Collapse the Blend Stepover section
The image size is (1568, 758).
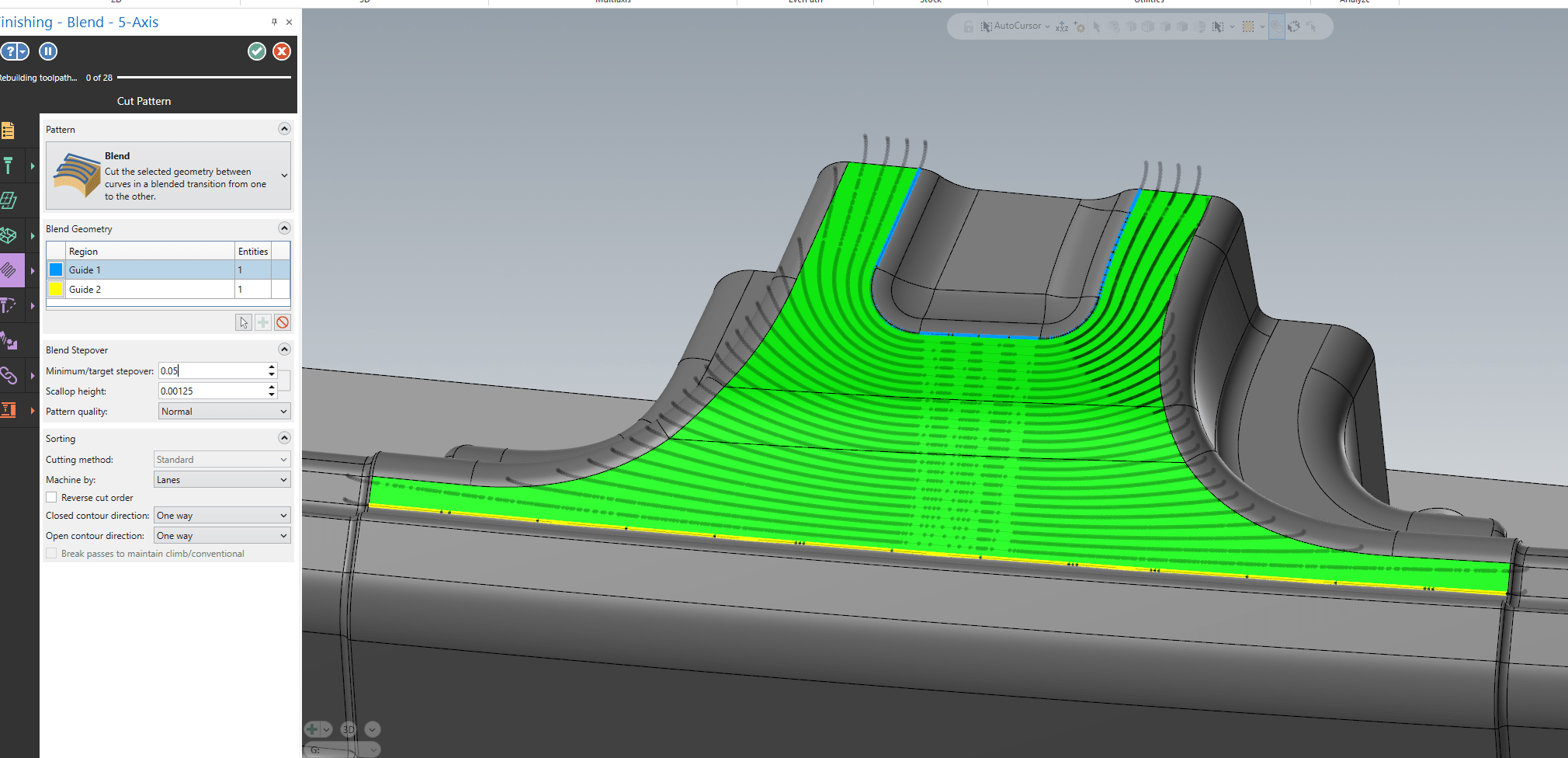284,349
